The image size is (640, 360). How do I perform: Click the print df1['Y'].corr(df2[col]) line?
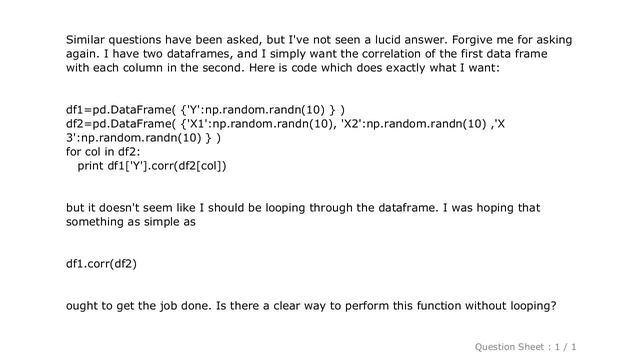[152, 166]
